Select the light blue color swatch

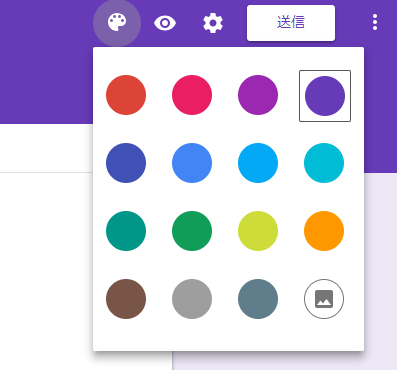click(x=258, y=163)
